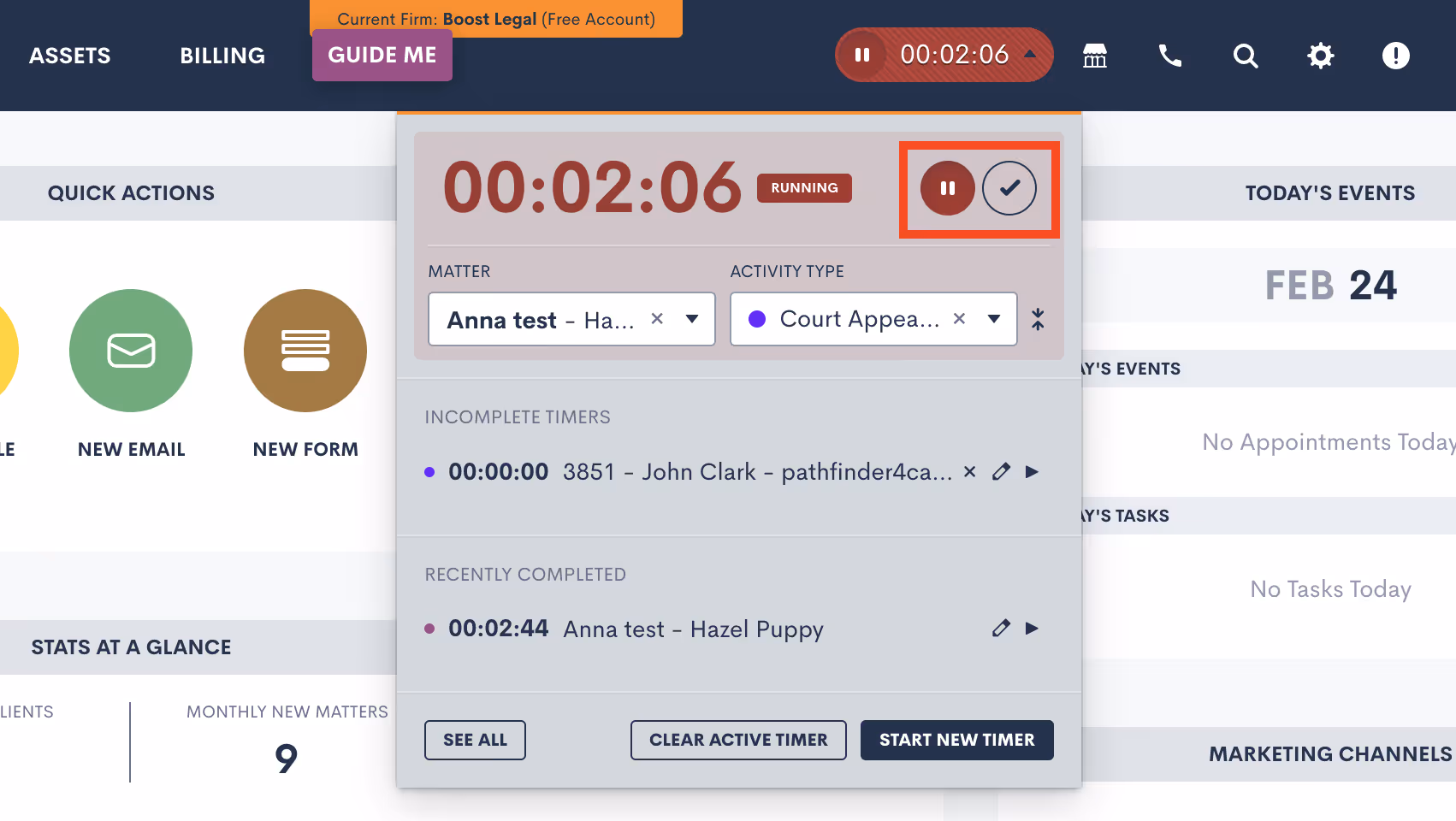Click the NEW FORM quick action icon
The width and height of the screenshot is (1456, 821).
[305, 351]
